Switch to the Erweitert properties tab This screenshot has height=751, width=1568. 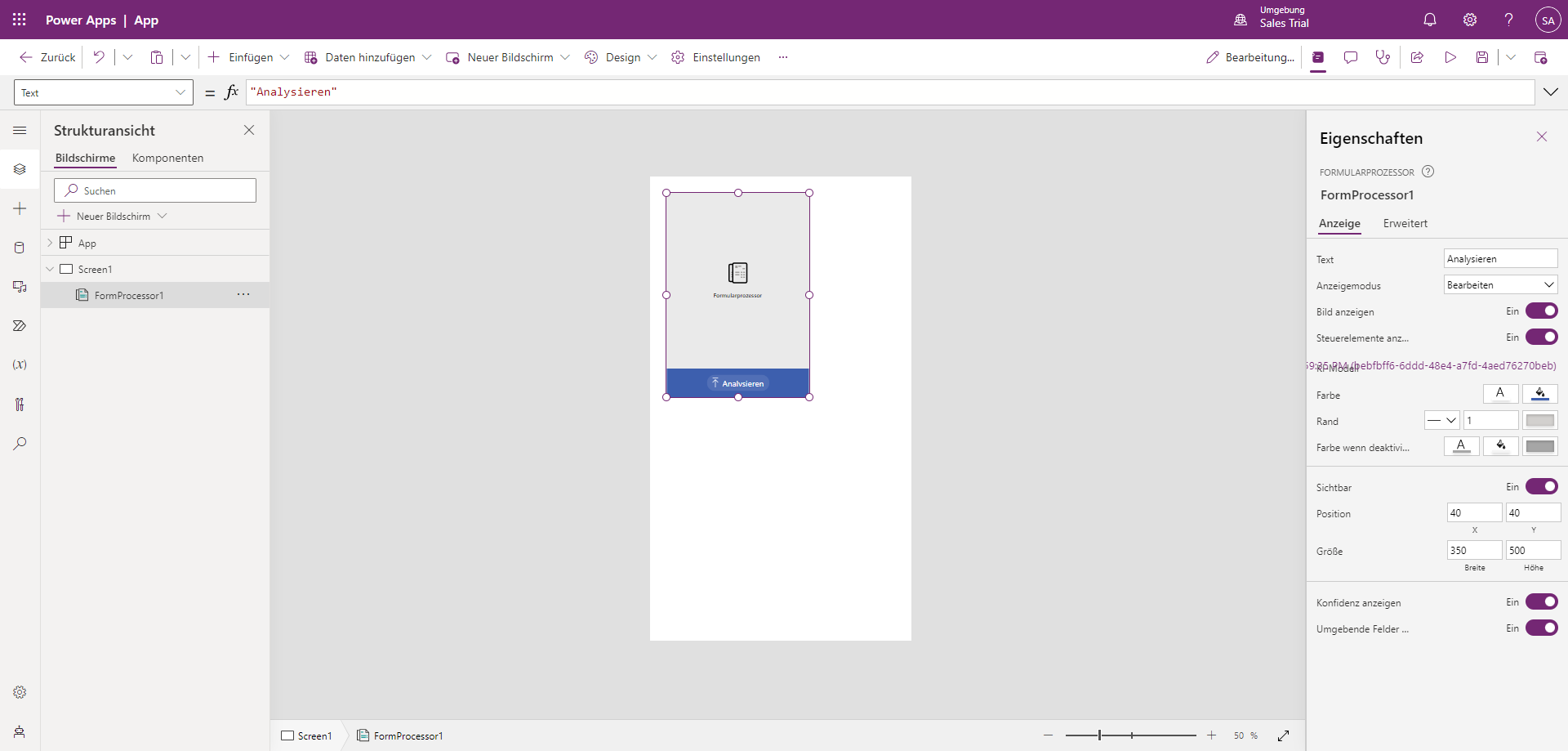(x=1405, y=223)
